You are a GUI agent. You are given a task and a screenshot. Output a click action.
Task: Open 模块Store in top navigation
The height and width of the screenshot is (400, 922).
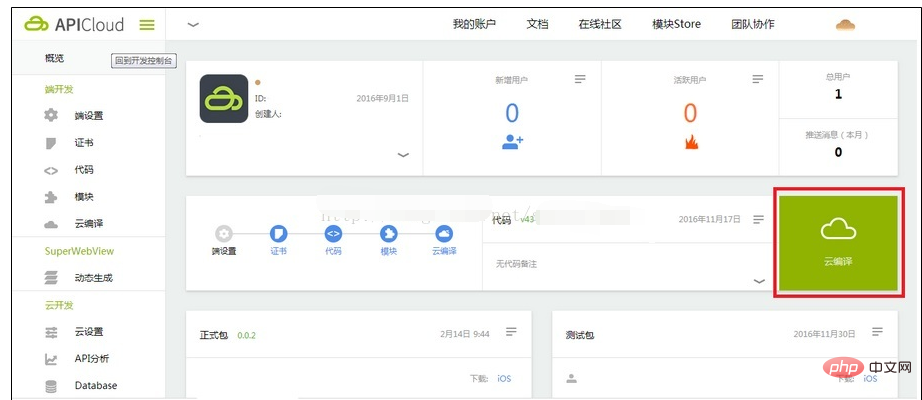[676, 24]
